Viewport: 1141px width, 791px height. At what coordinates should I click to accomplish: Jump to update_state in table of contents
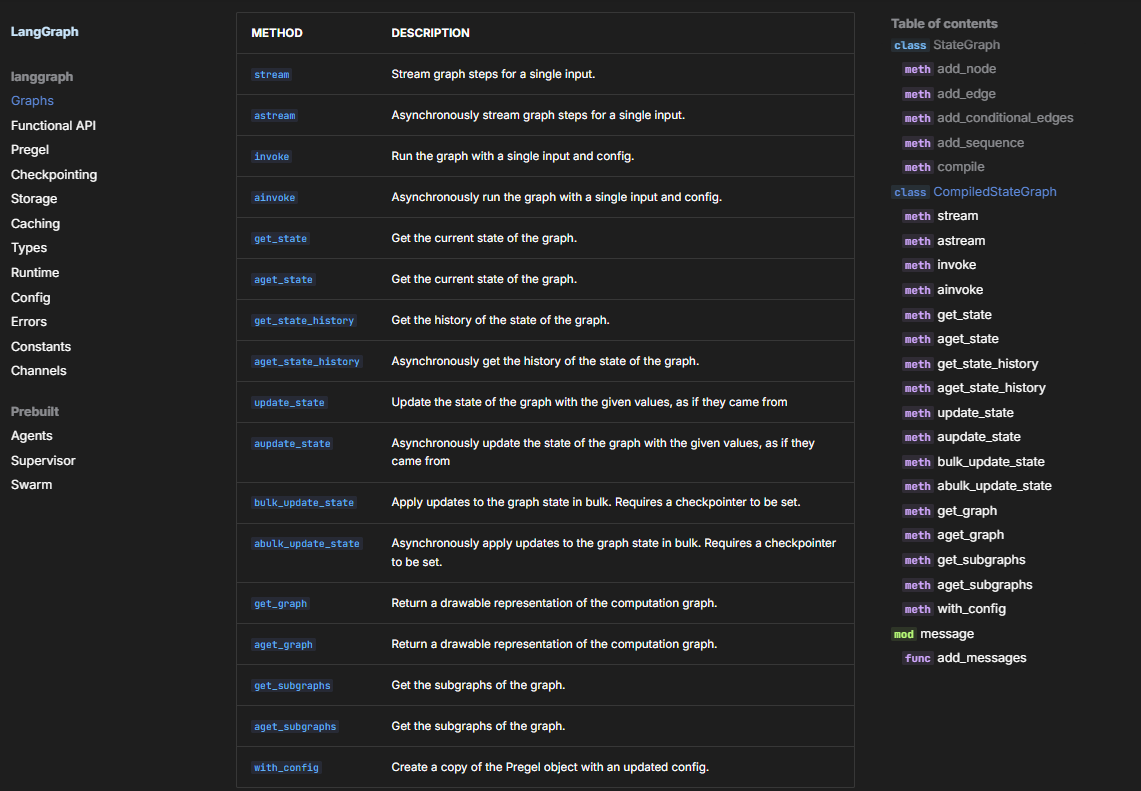(975, 413)
